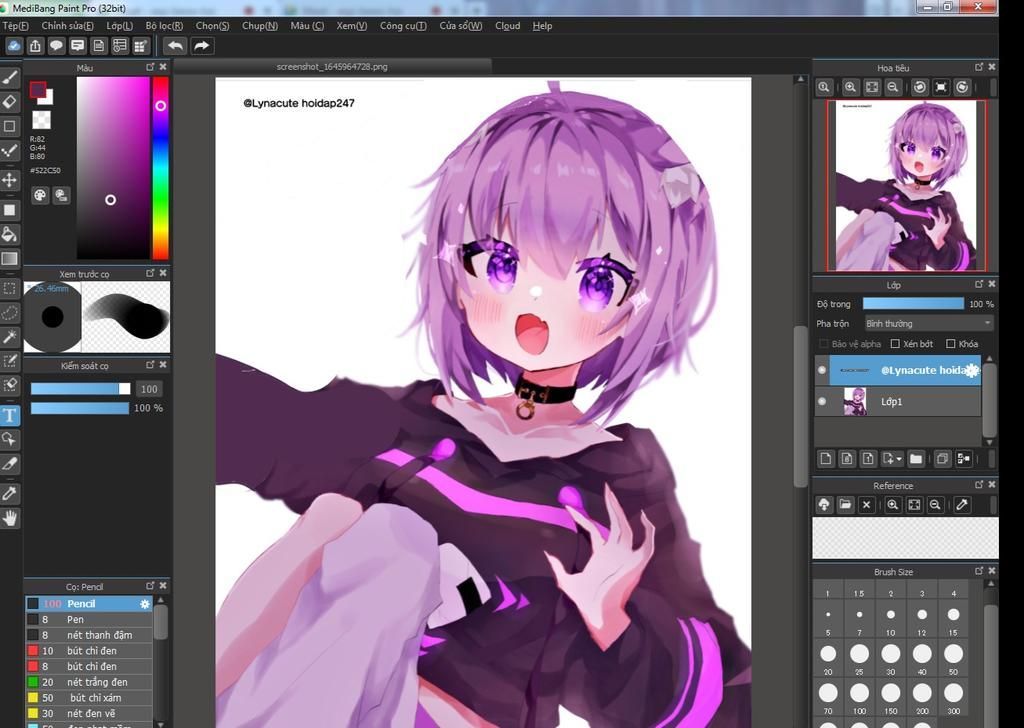Select the nét thanh đậm brush
Screen dimensions: 1024x728
point(89,635)
